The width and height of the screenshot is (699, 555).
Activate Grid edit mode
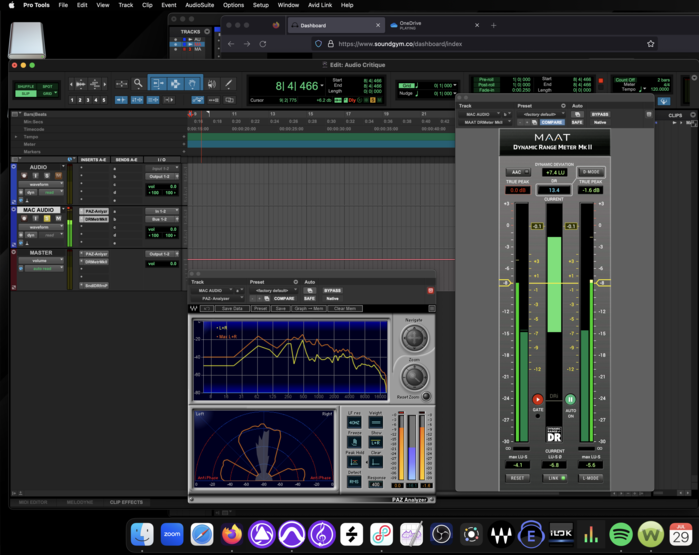pos(47,94)
